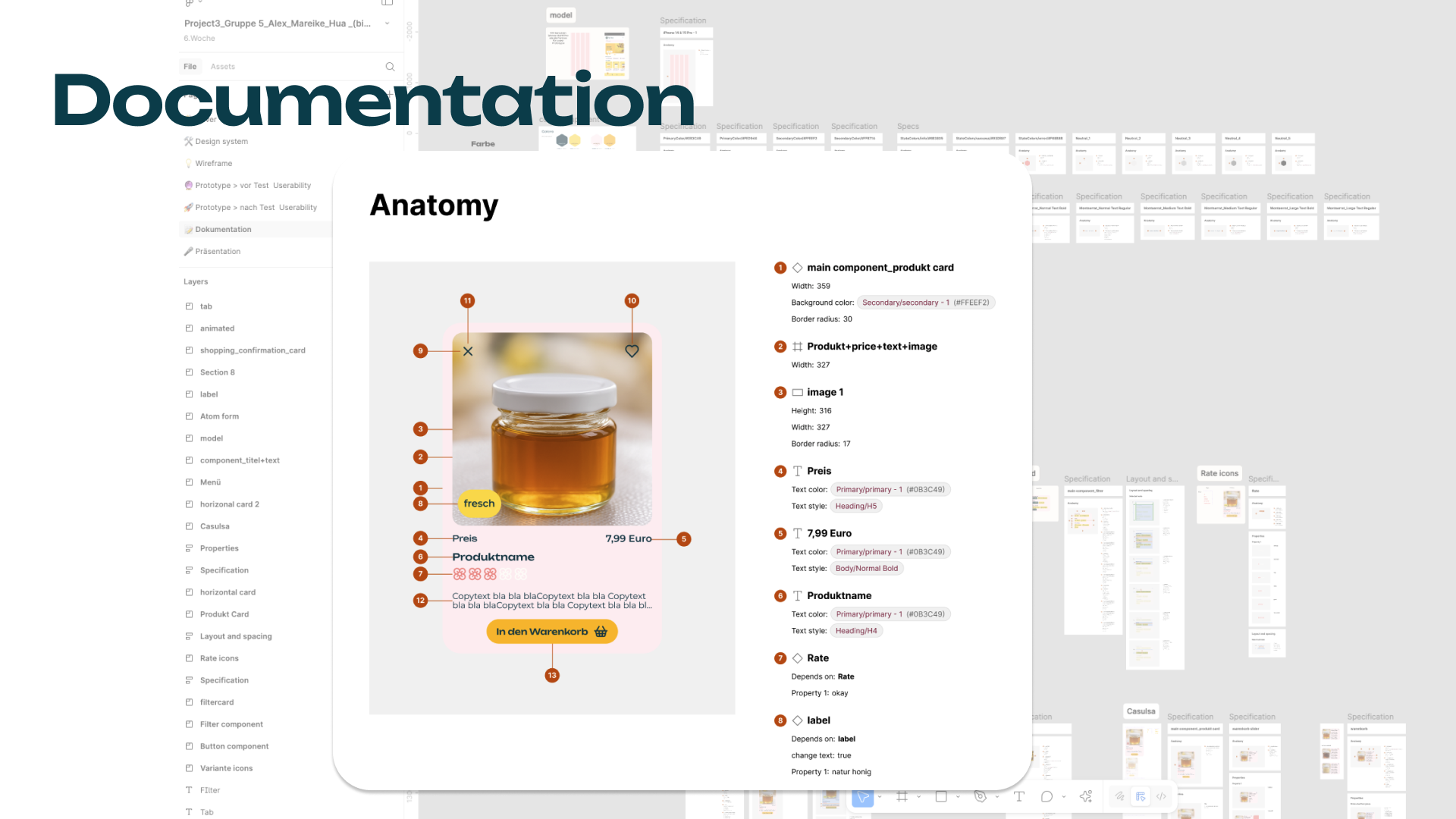Expand the project file name dropdown

point(388,24)
